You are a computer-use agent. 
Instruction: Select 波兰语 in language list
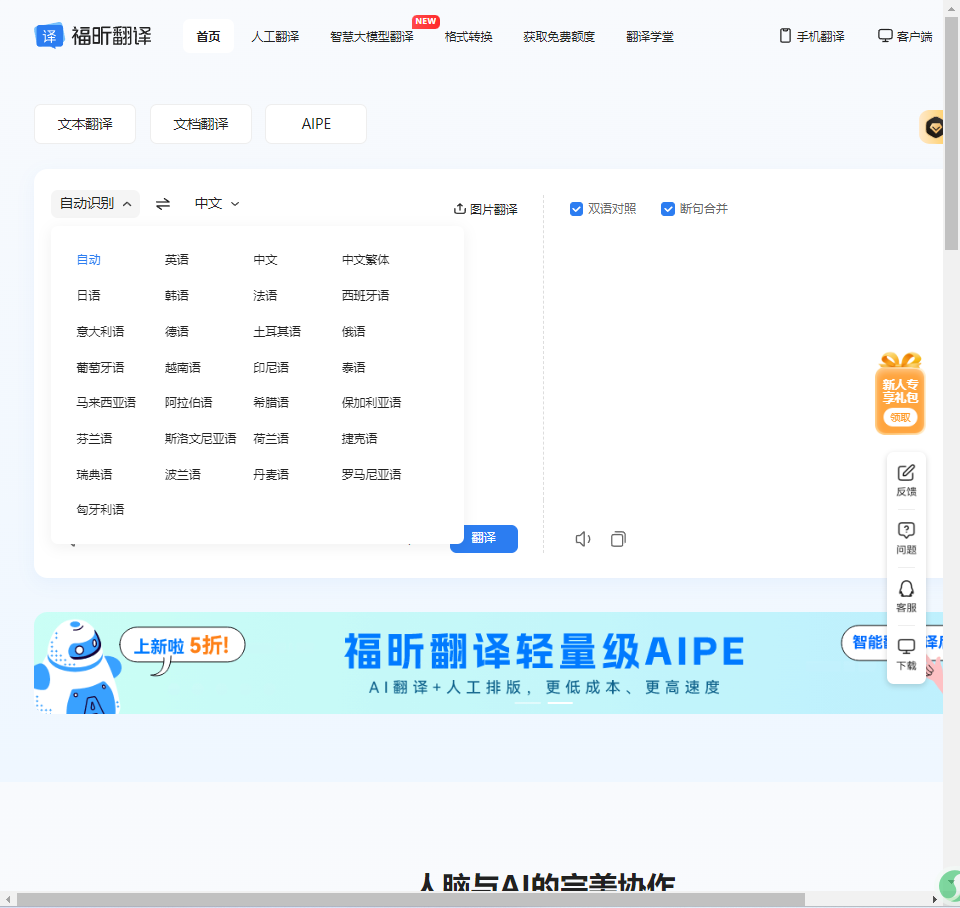pyautogui.click(x=182, y=475)
